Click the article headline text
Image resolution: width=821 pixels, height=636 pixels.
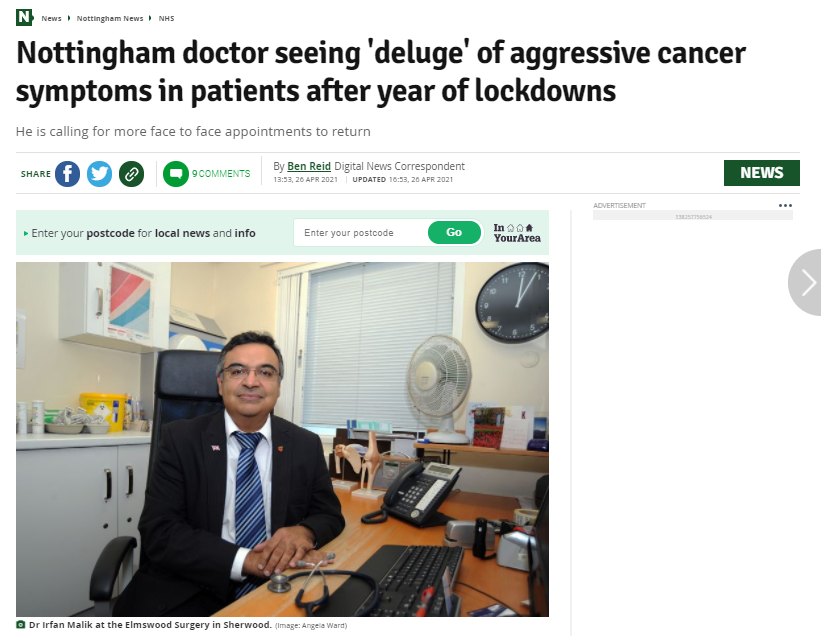pos(381,72)
